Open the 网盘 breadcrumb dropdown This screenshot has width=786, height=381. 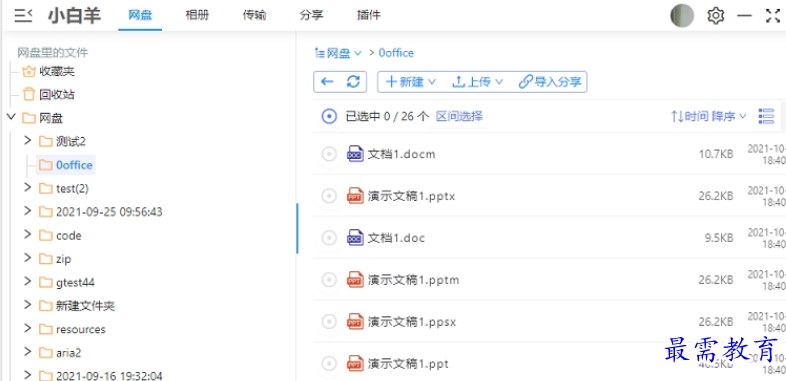337,53
